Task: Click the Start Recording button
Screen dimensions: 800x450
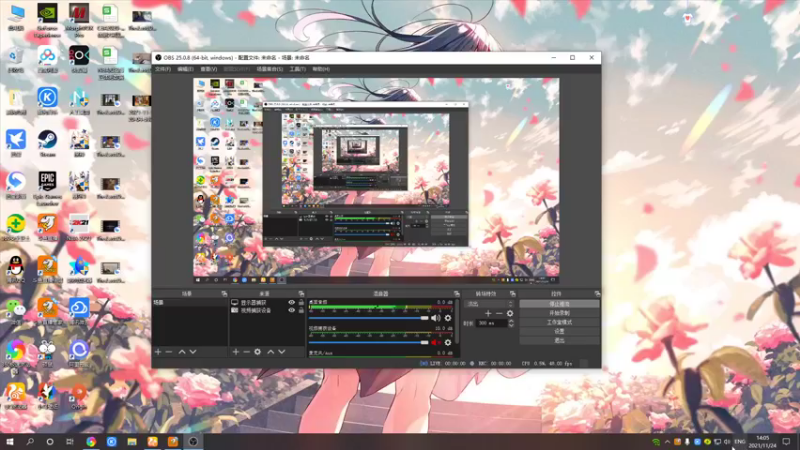Action: click(x=559, y=313)
